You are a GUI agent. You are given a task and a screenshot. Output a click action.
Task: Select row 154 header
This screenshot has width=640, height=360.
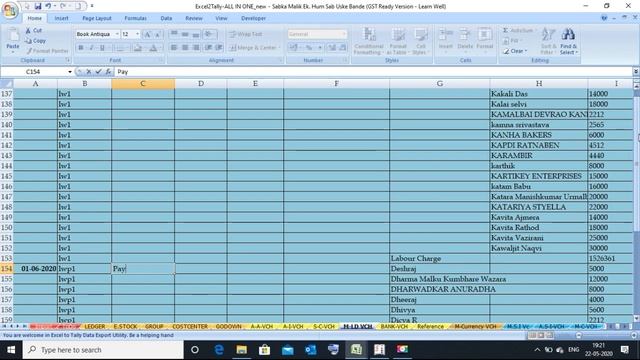pyautogui.click(x=7, y=269)
